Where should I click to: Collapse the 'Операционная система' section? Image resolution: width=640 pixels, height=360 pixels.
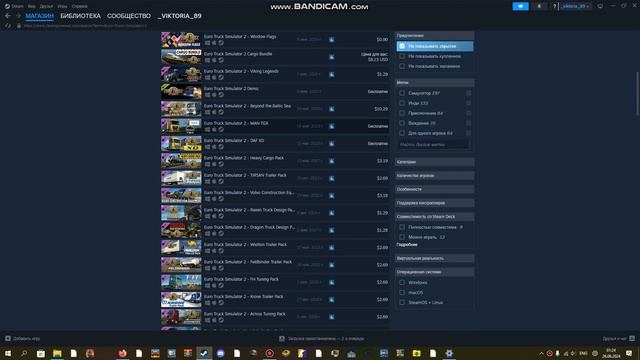pyautogui.click(x=434, y=272)
